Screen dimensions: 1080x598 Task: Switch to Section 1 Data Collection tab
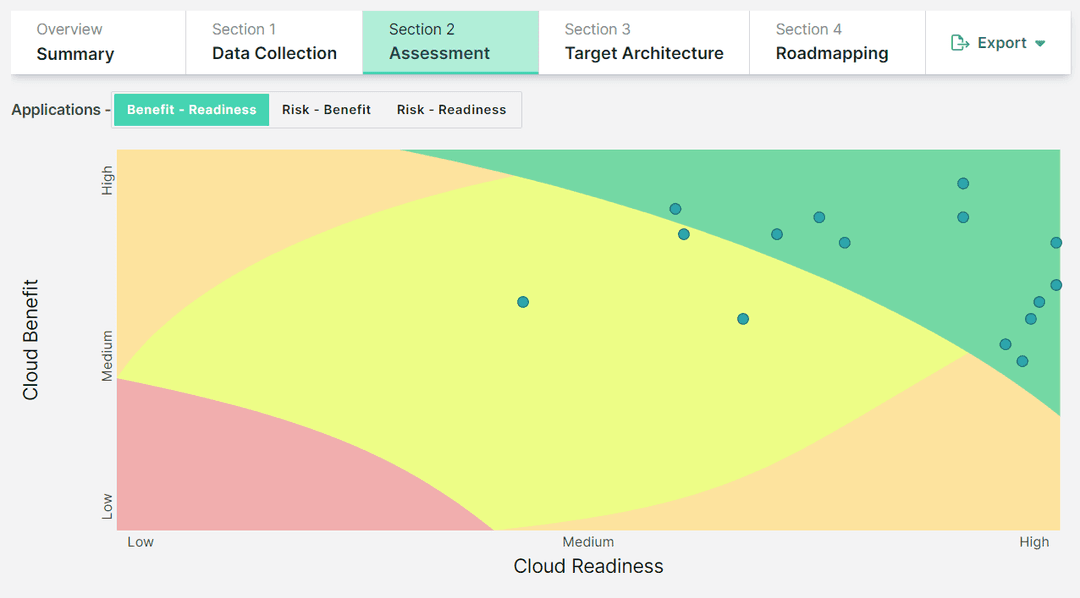tap(274, 42)
